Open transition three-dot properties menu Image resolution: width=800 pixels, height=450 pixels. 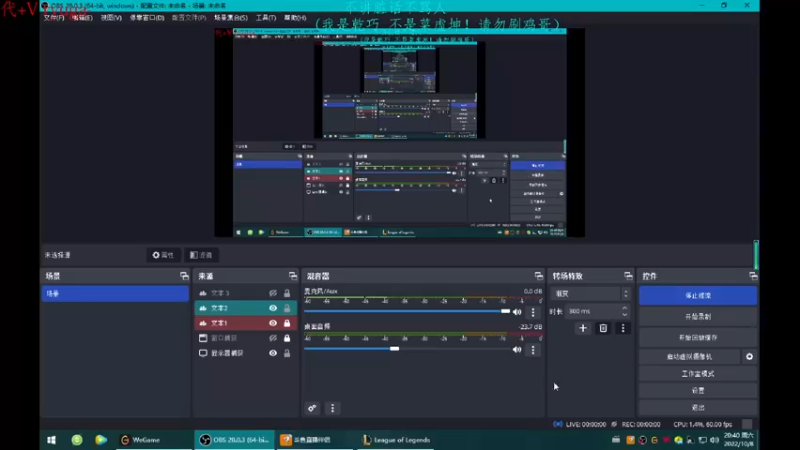click(623, 328)
